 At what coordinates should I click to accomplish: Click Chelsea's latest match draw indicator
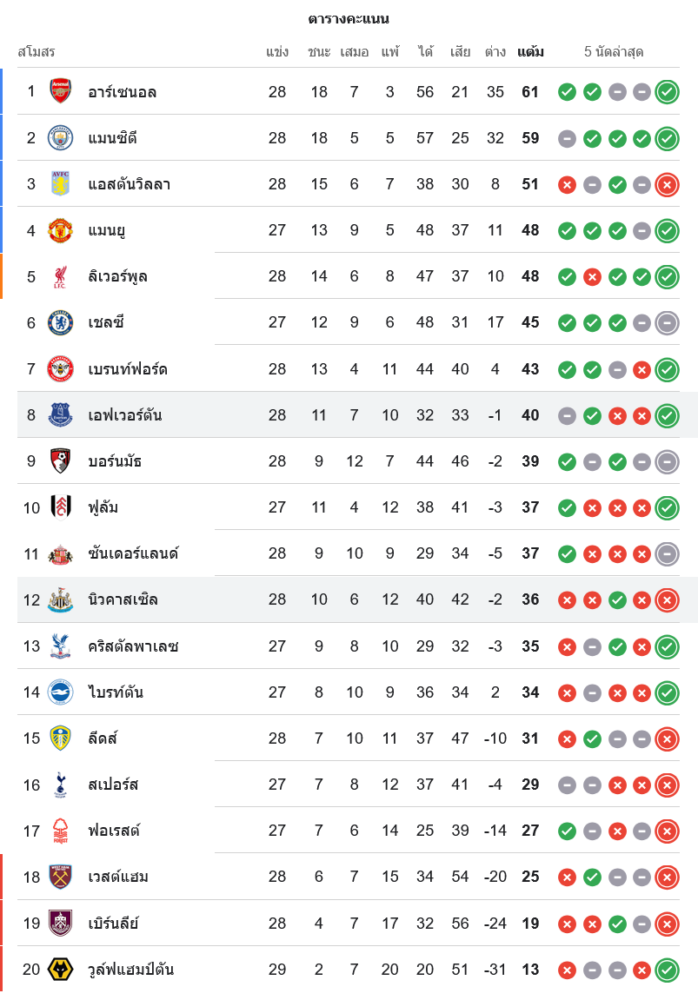click(667, 323)
